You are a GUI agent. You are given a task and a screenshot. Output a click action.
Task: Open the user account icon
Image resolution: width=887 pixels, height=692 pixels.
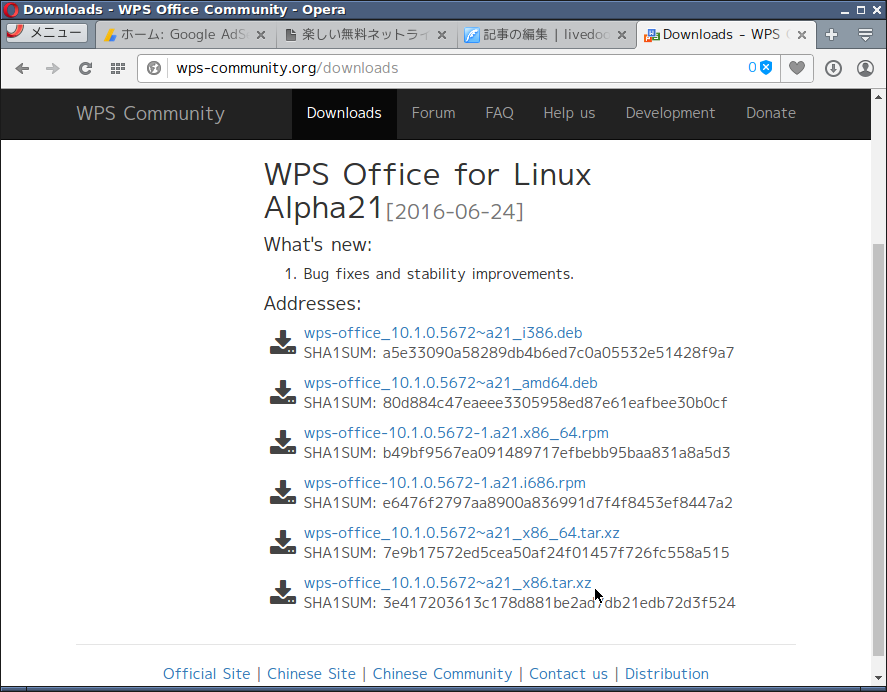point(865,68)
